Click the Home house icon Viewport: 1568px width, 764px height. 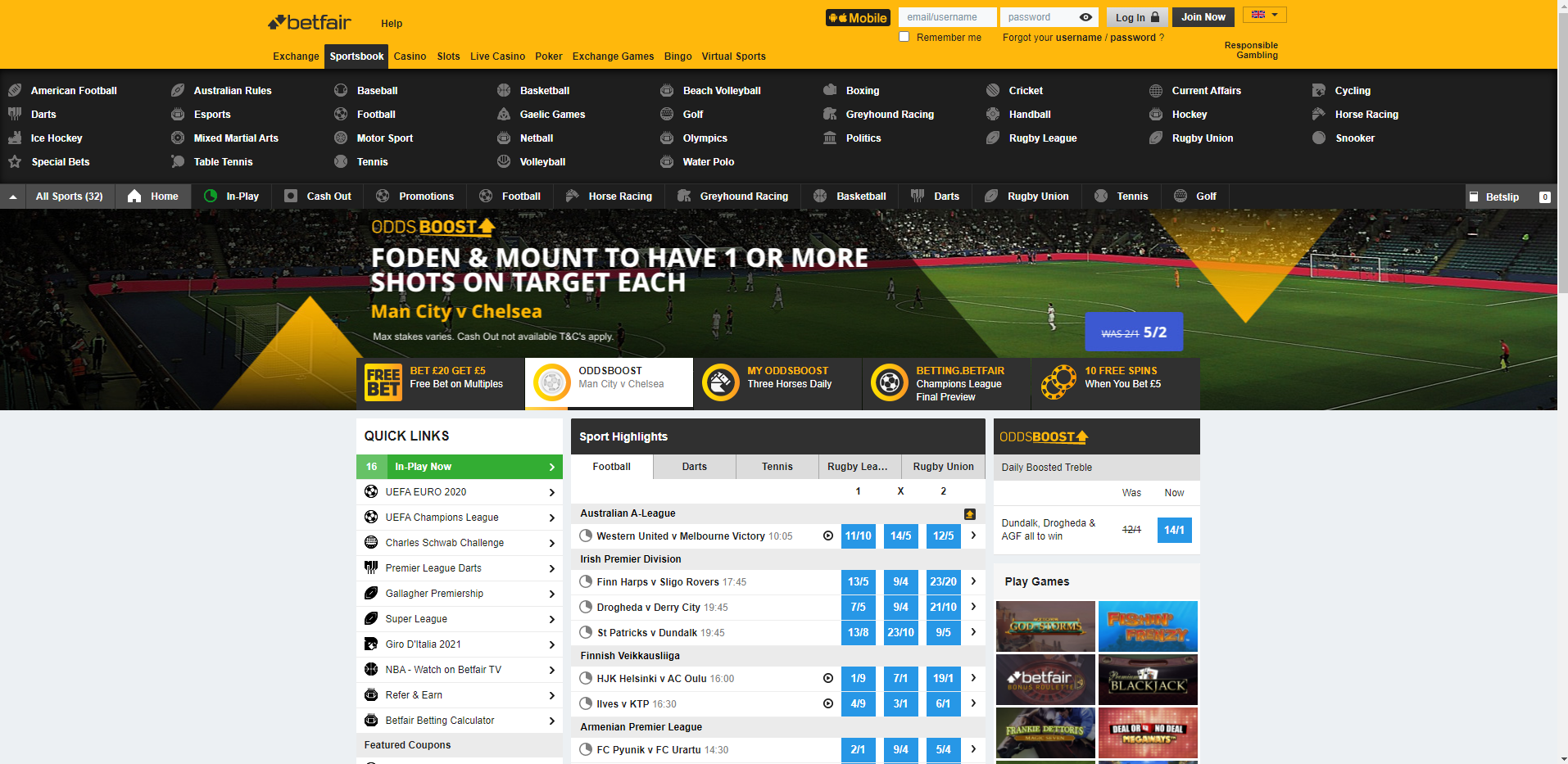coord(134,197)
